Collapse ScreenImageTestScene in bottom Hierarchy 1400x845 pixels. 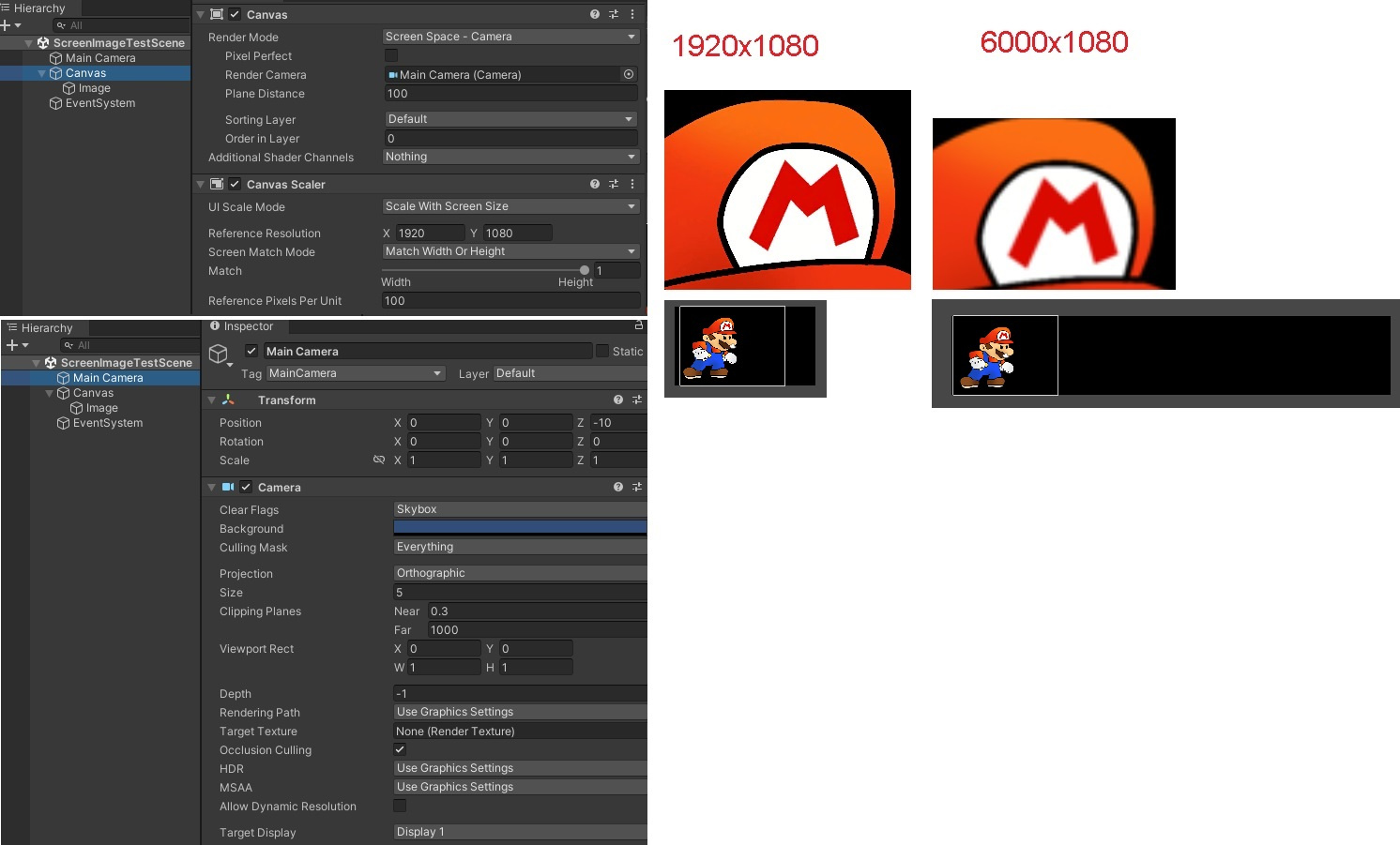[x=37, y=363]
